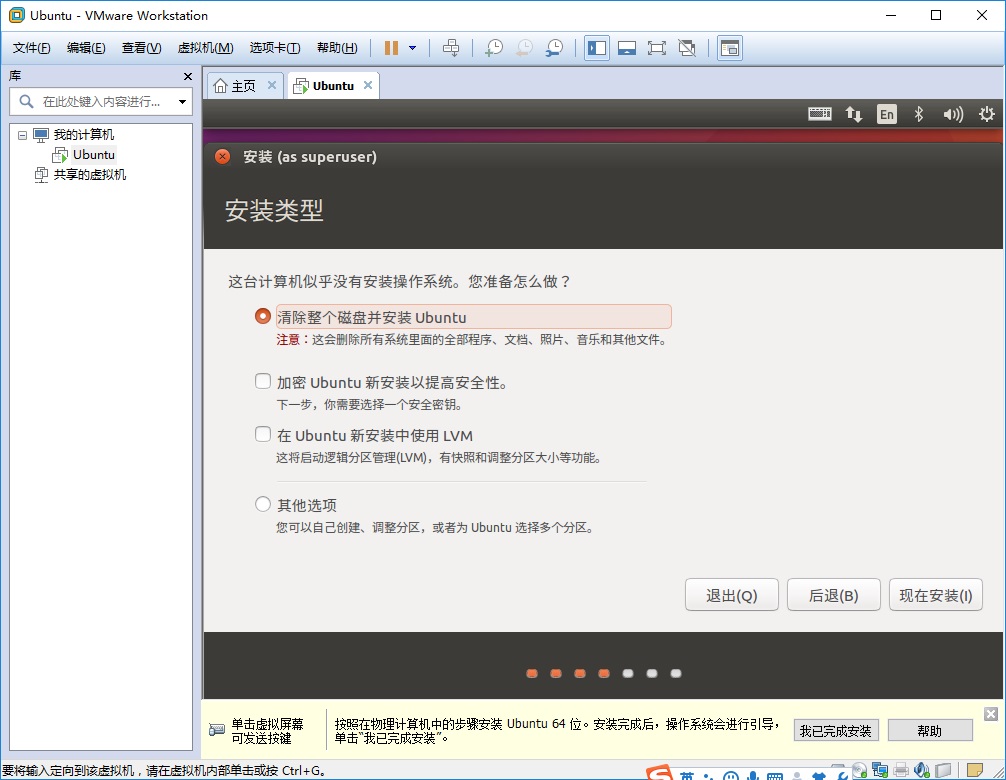Click the network adapter status icon
The height and width of the screenshot is (780, 1006).
coord(880,770)
